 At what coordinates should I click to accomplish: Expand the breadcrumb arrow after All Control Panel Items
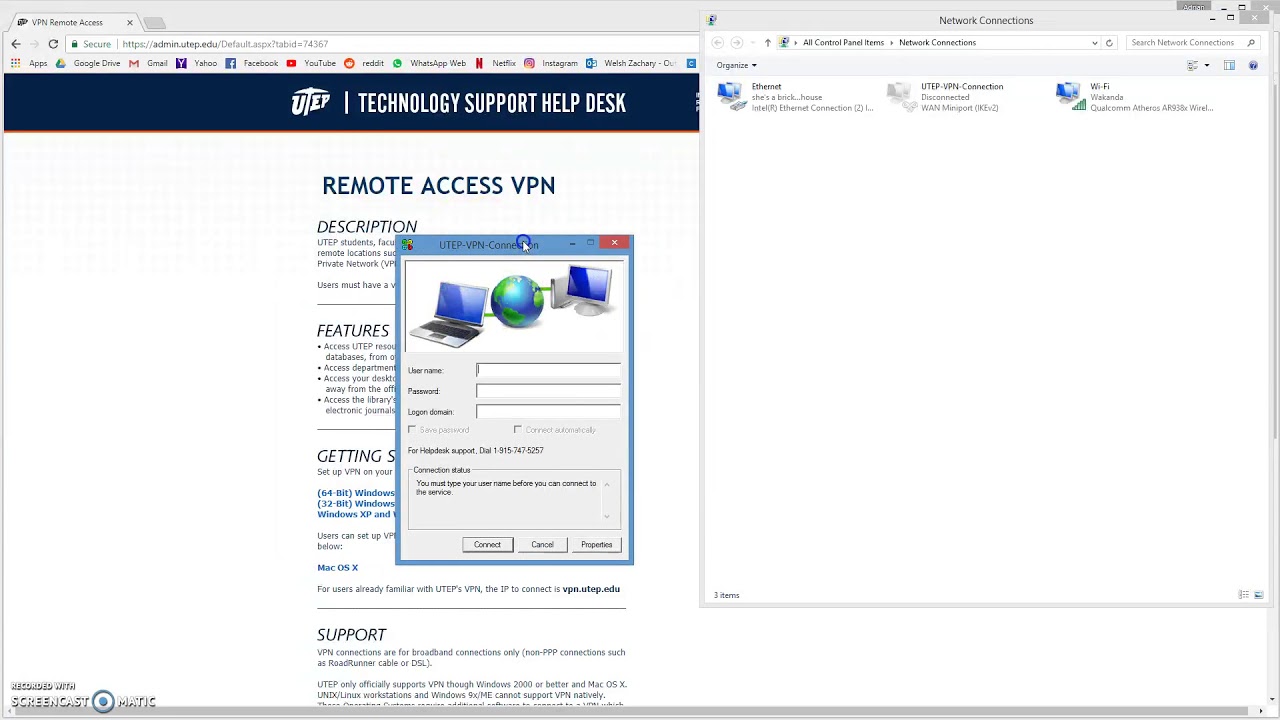pos(892,42)
